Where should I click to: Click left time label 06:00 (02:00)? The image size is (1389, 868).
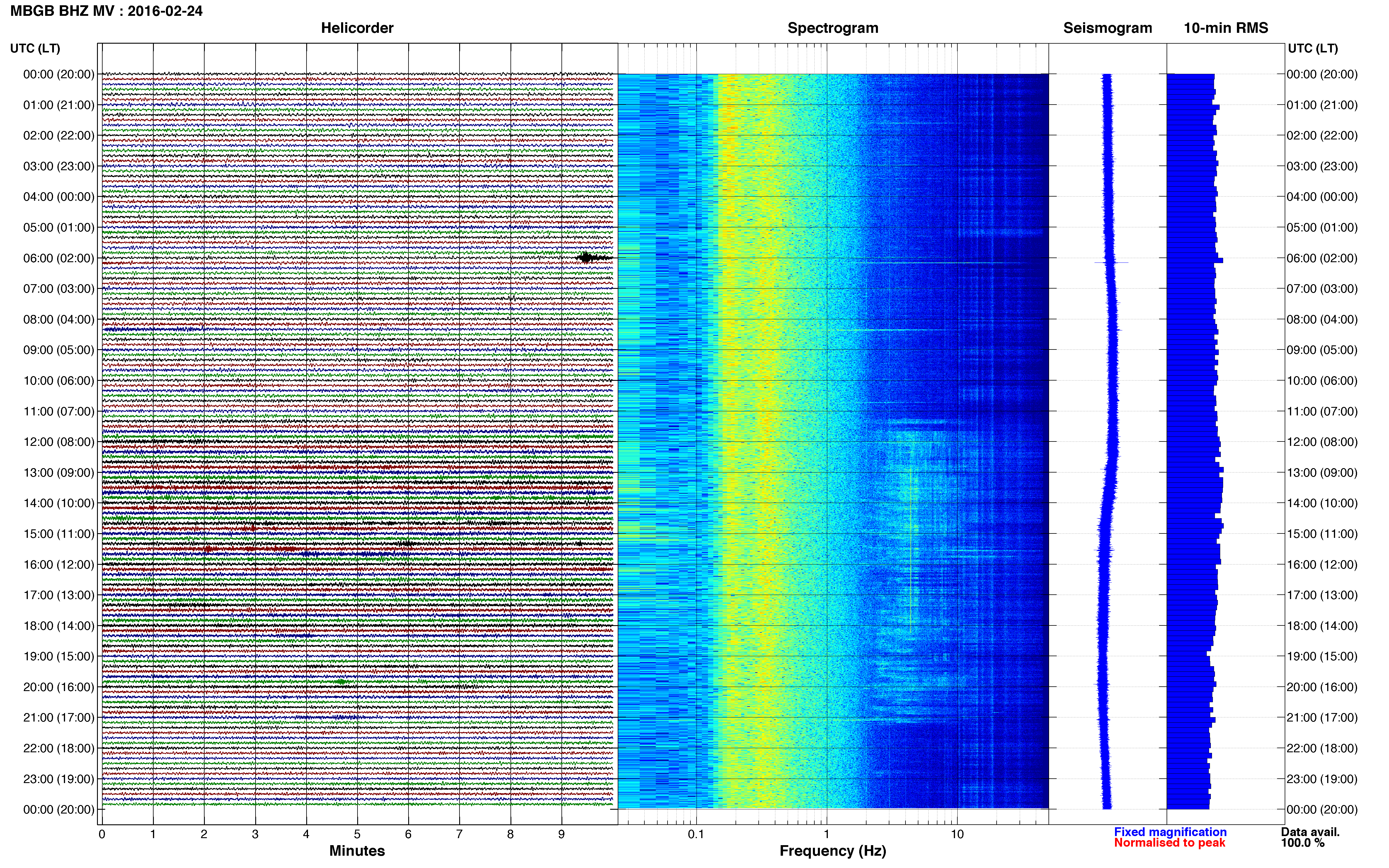tap(59, 258)
